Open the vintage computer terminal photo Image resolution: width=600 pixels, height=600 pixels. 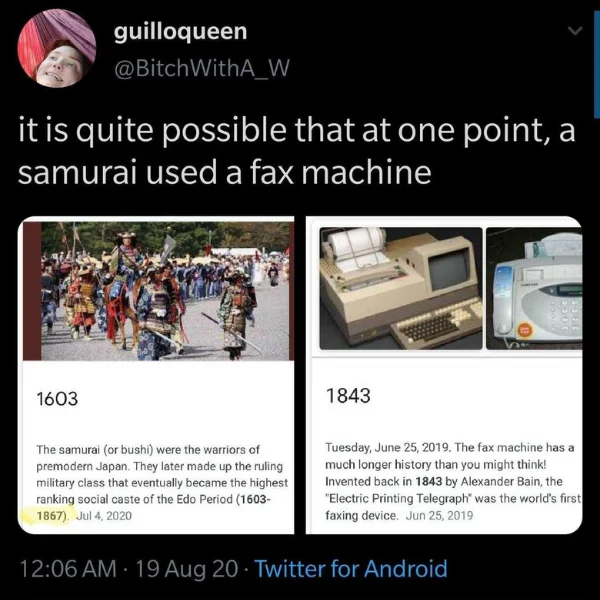(x=401, y=288)
